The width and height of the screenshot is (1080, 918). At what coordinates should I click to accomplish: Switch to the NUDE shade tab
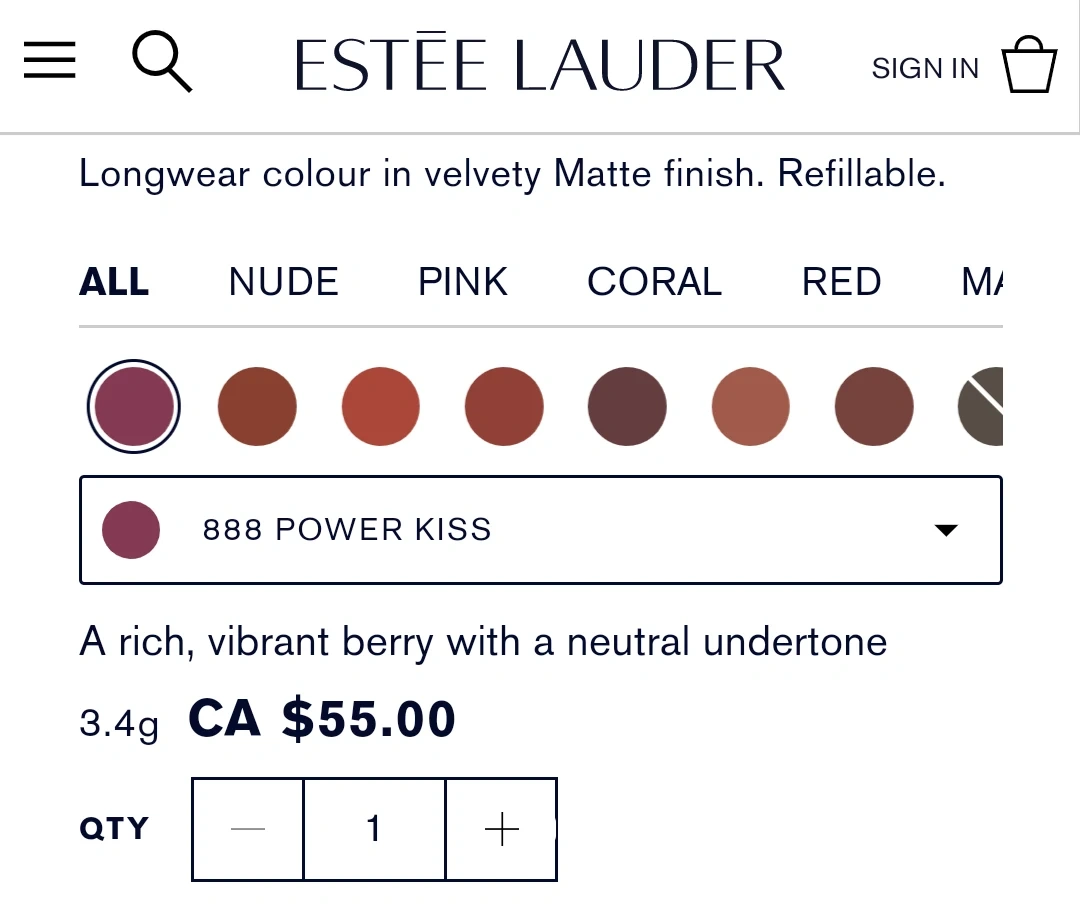(283, 282)
